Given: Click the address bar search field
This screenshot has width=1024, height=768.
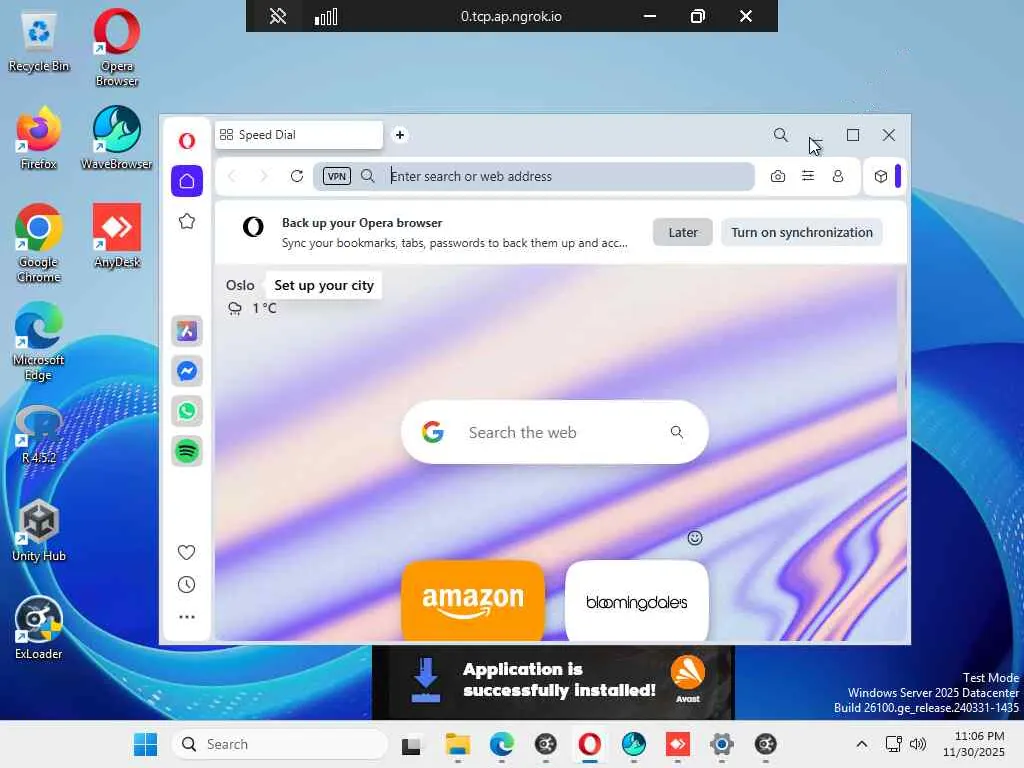Looking at the screenshot, I should [534, 176].
